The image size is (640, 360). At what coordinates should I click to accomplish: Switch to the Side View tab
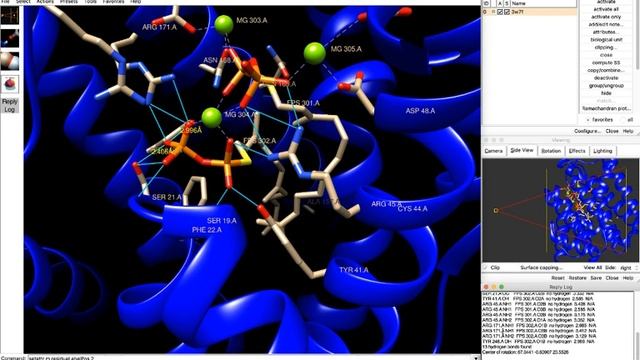coord(522,151)
